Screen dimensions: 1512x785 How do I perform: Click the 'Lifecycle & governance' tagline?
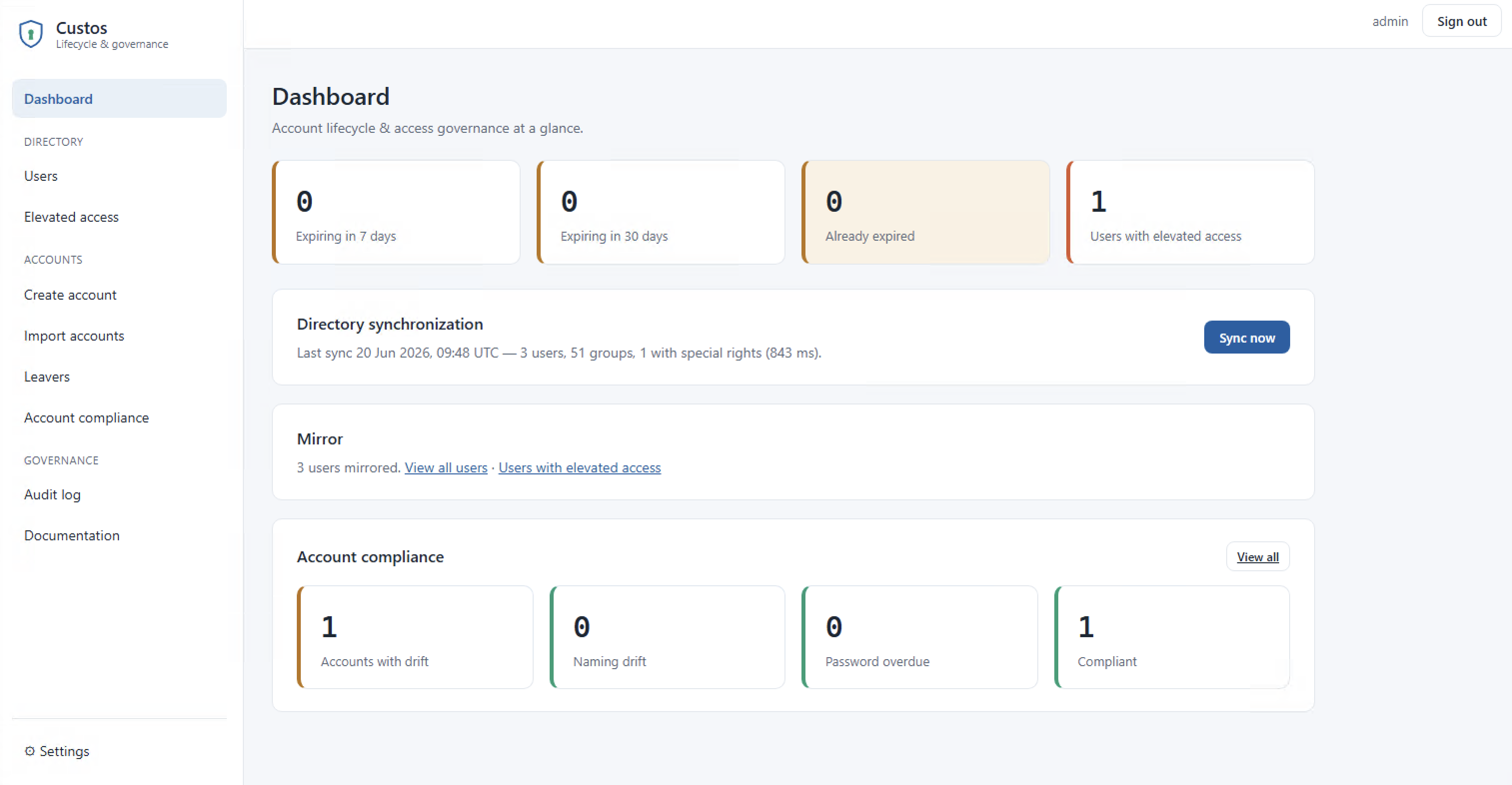[x=112, y=44]
